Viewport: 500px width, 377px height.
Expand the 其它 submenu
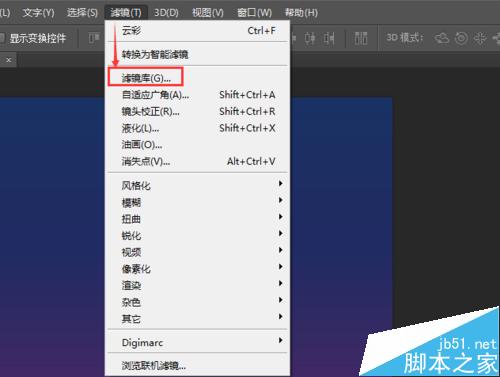pyautogui.click(x=197, y=319)
